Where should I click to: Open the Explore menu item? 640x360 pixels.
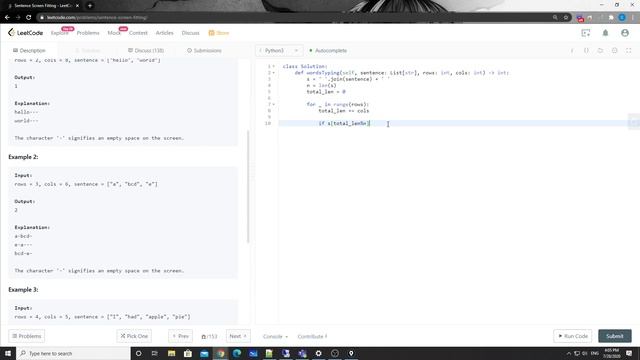(60, 33)
